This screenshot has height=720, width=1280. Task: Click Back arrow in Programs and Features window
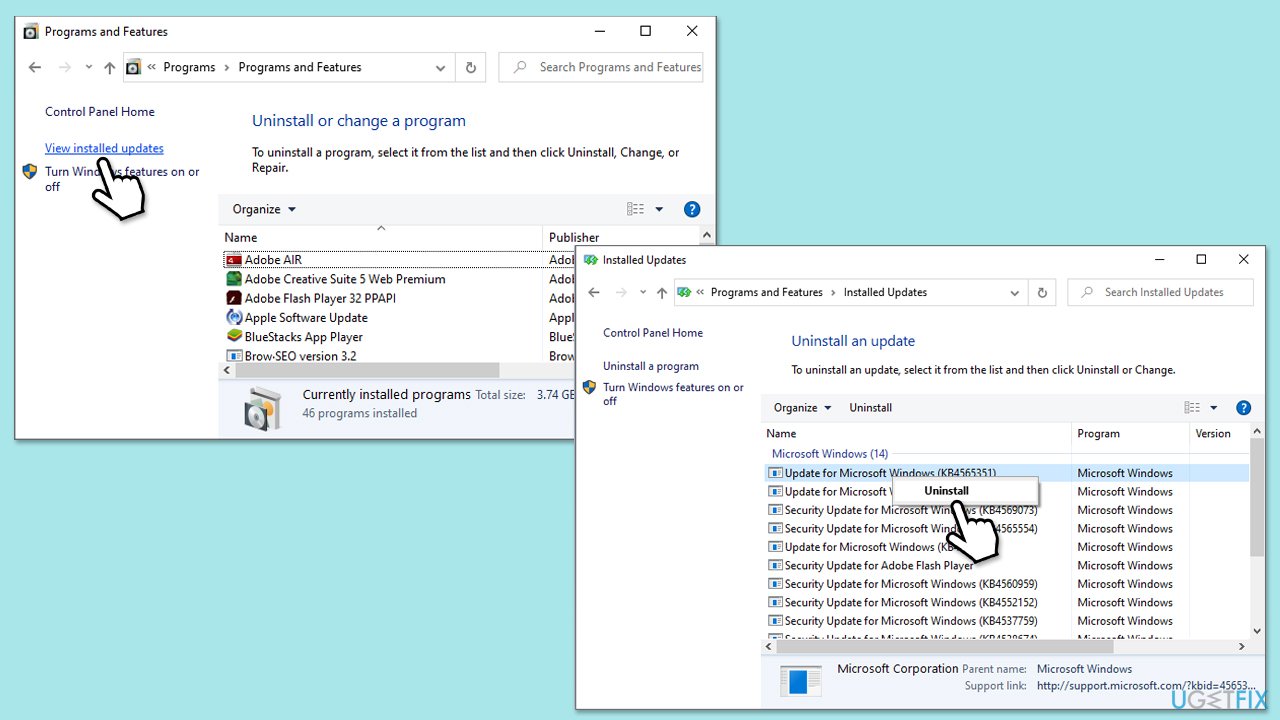click(35, 67)
